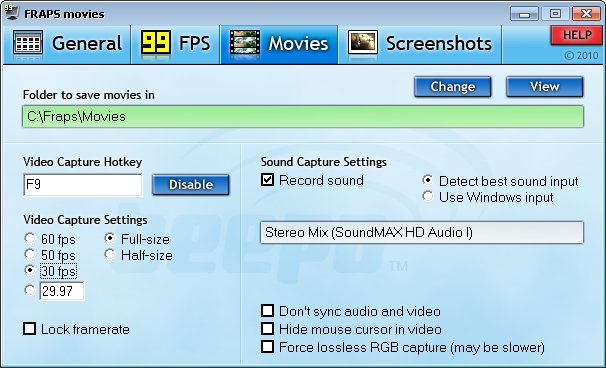Click the Screenshots picture icon

[x=363, y=43]
